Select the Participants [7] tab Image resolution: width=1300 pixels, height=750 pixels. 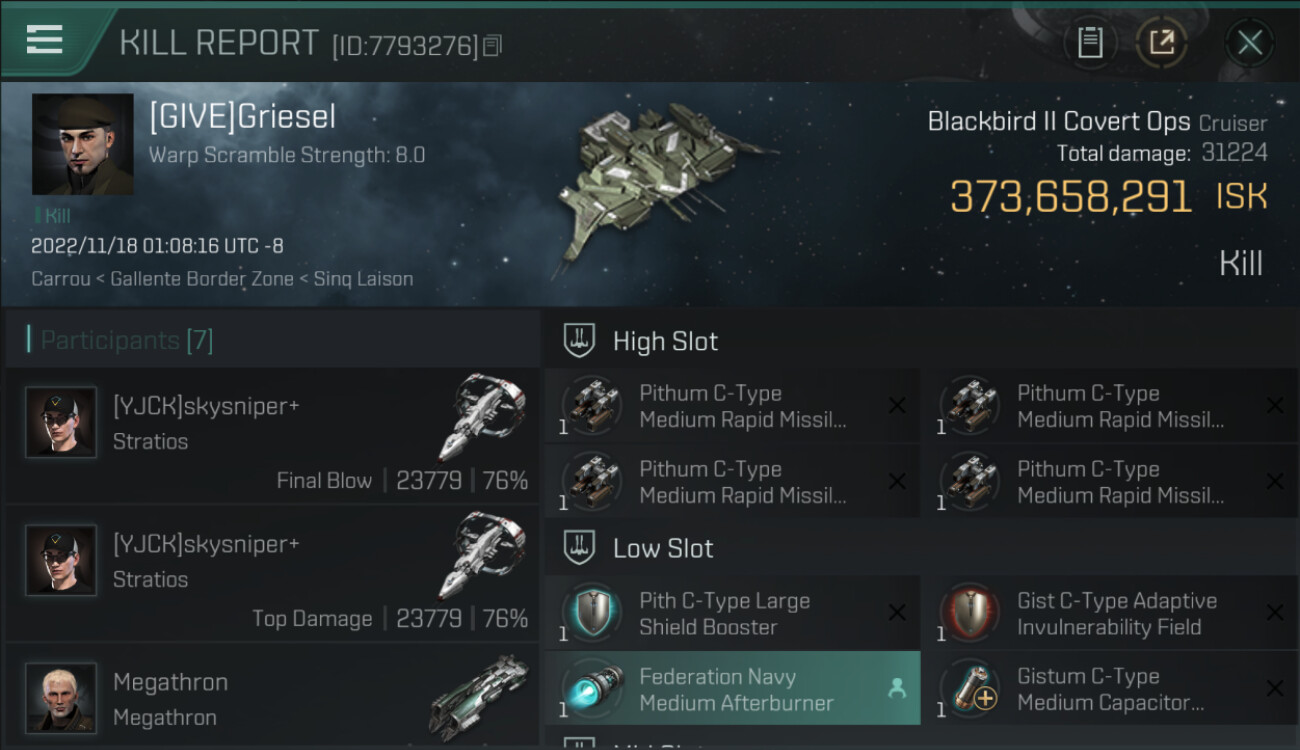pyautogui.click(x=126, y=341)
